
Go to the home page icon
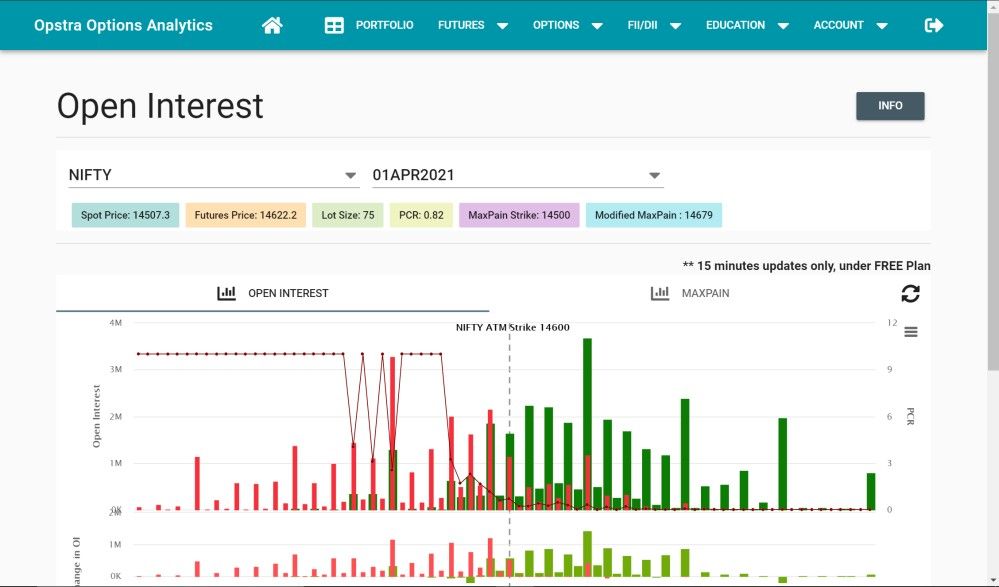[x=272, y=25]
